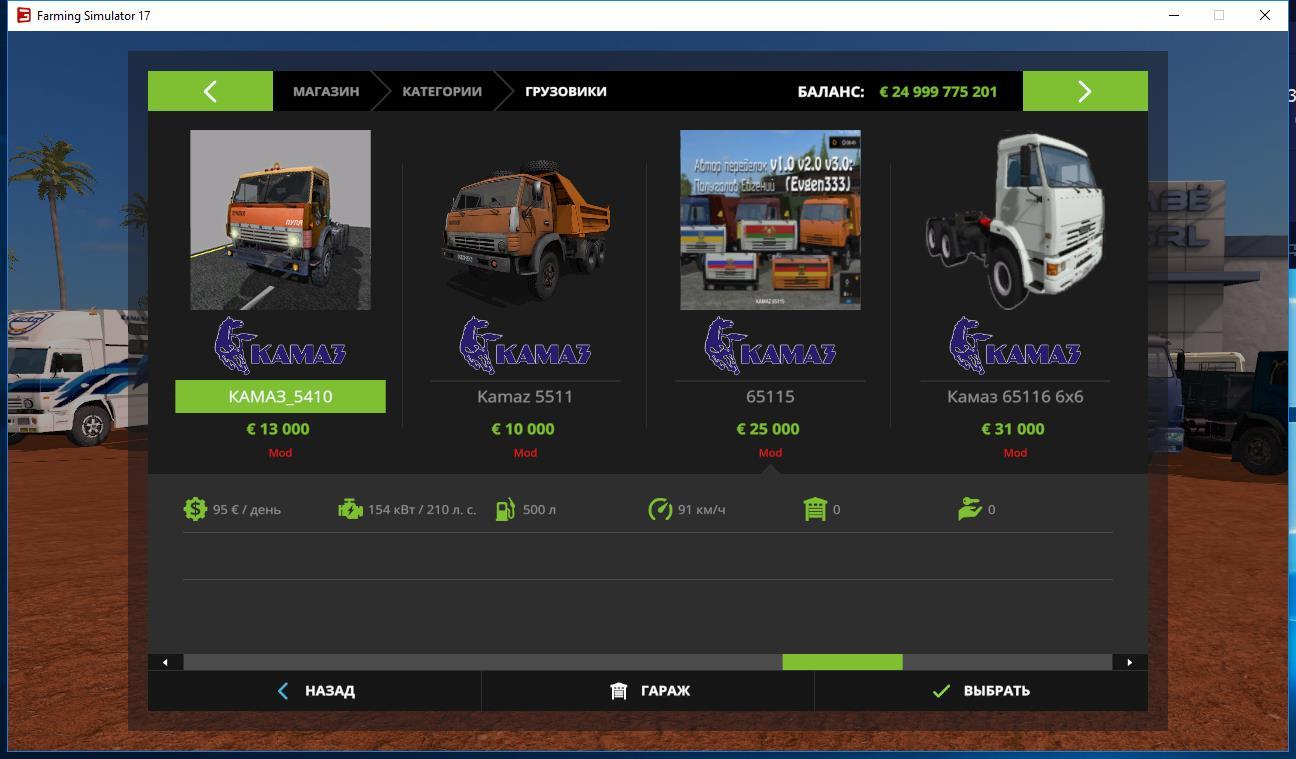Select the white Камаз 65116 6x6 thumbnail
Image resolution: width=1296 pixels, height=759 pixels.
1015,220
